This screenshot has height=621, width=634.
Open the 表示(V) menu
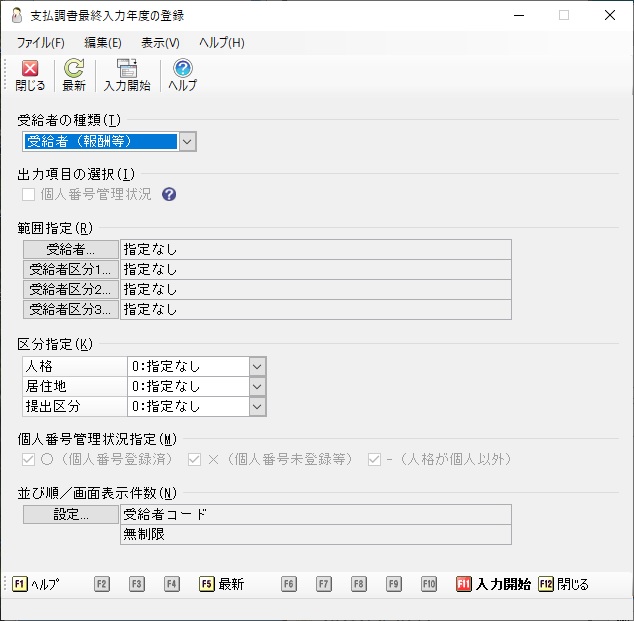click(x=160, y=43)
